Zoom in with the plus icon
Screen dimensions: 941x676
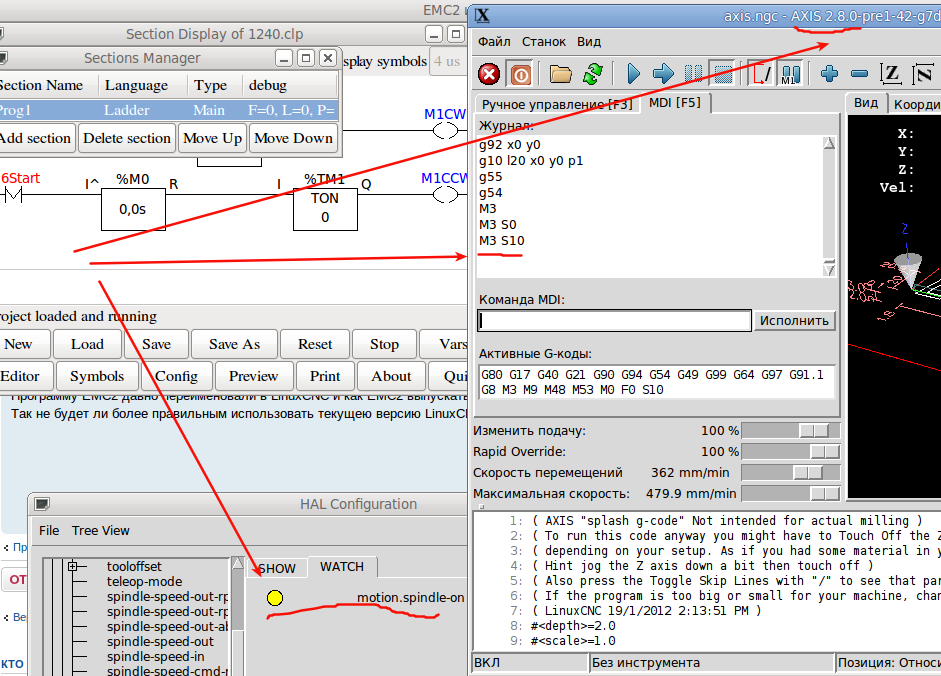(x=829, y=74)
